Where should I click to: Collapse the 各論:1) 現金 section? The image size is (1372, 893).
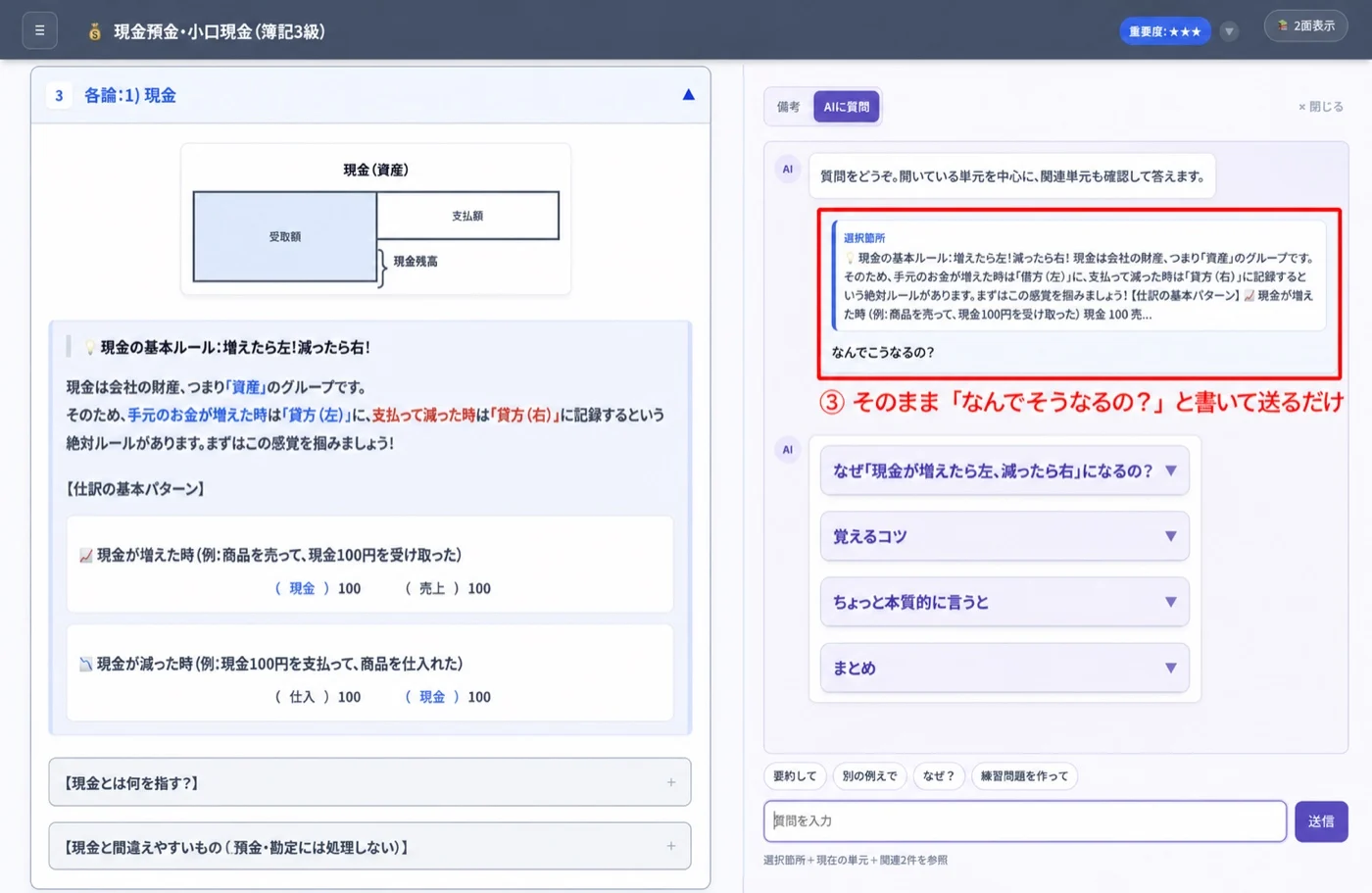pos(688,95)
